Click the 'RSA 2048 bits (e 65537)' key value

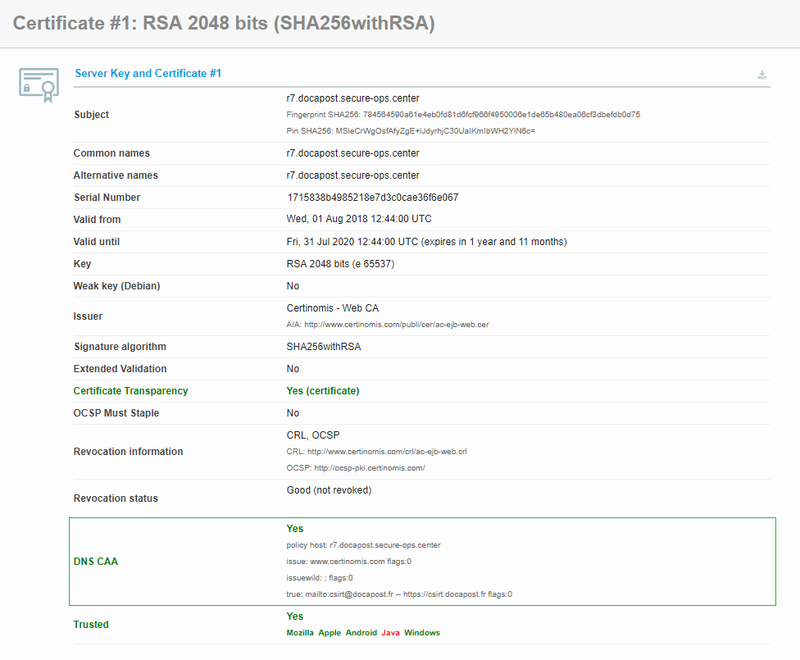coord(340,264)
